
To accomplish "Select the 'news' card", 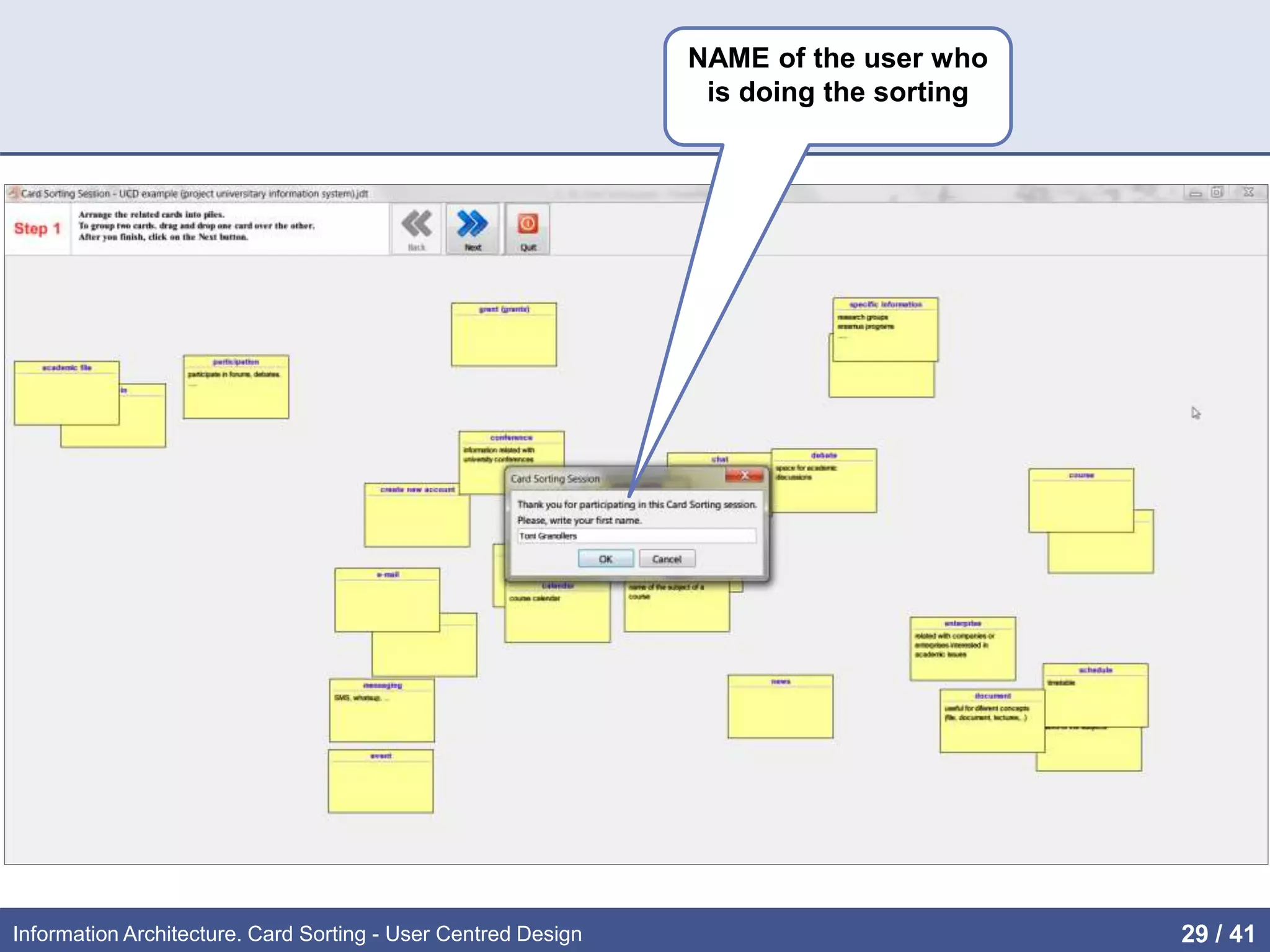I will click(780, 707).
